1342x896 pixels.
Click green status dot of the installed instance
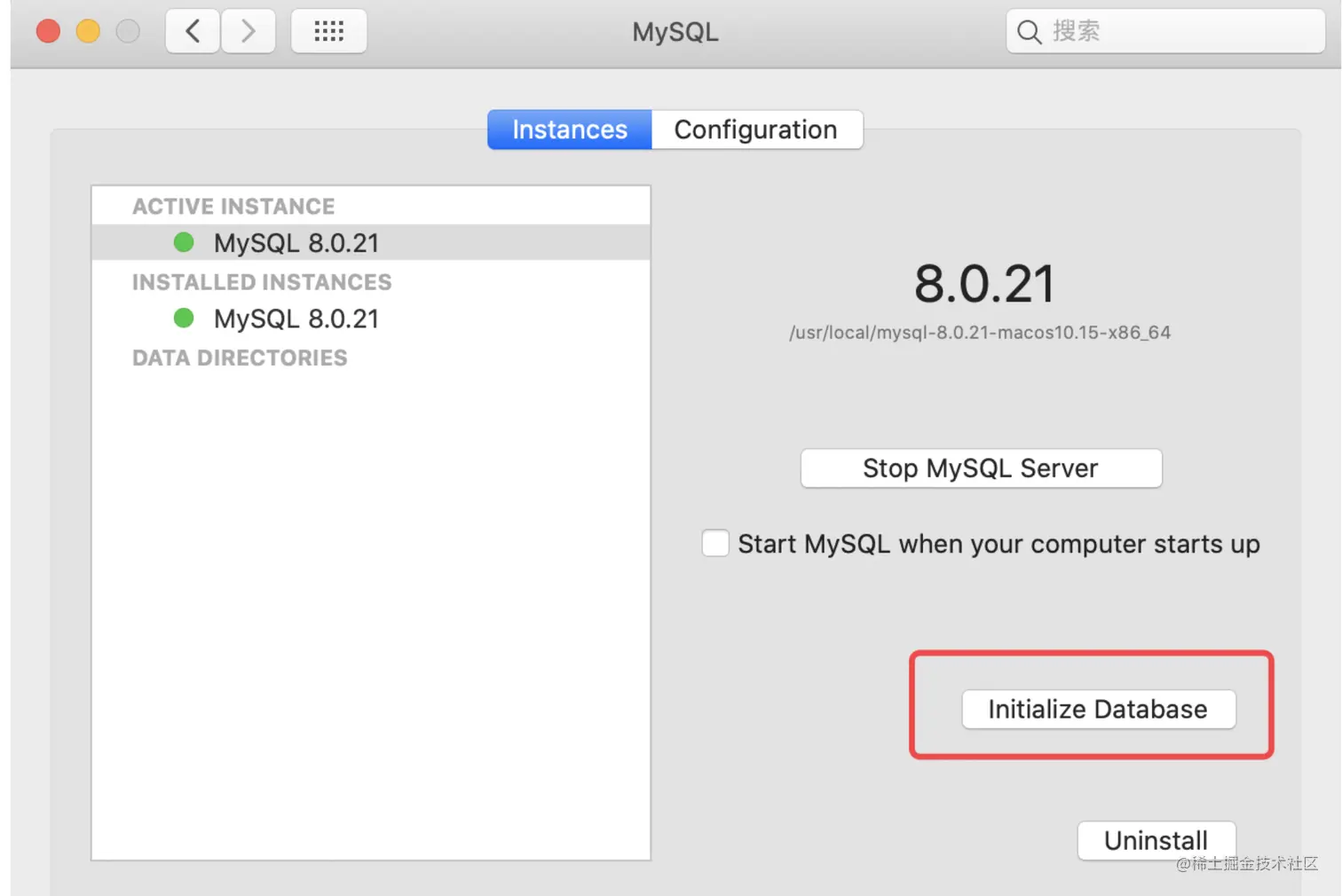click(x=184, y=318)
